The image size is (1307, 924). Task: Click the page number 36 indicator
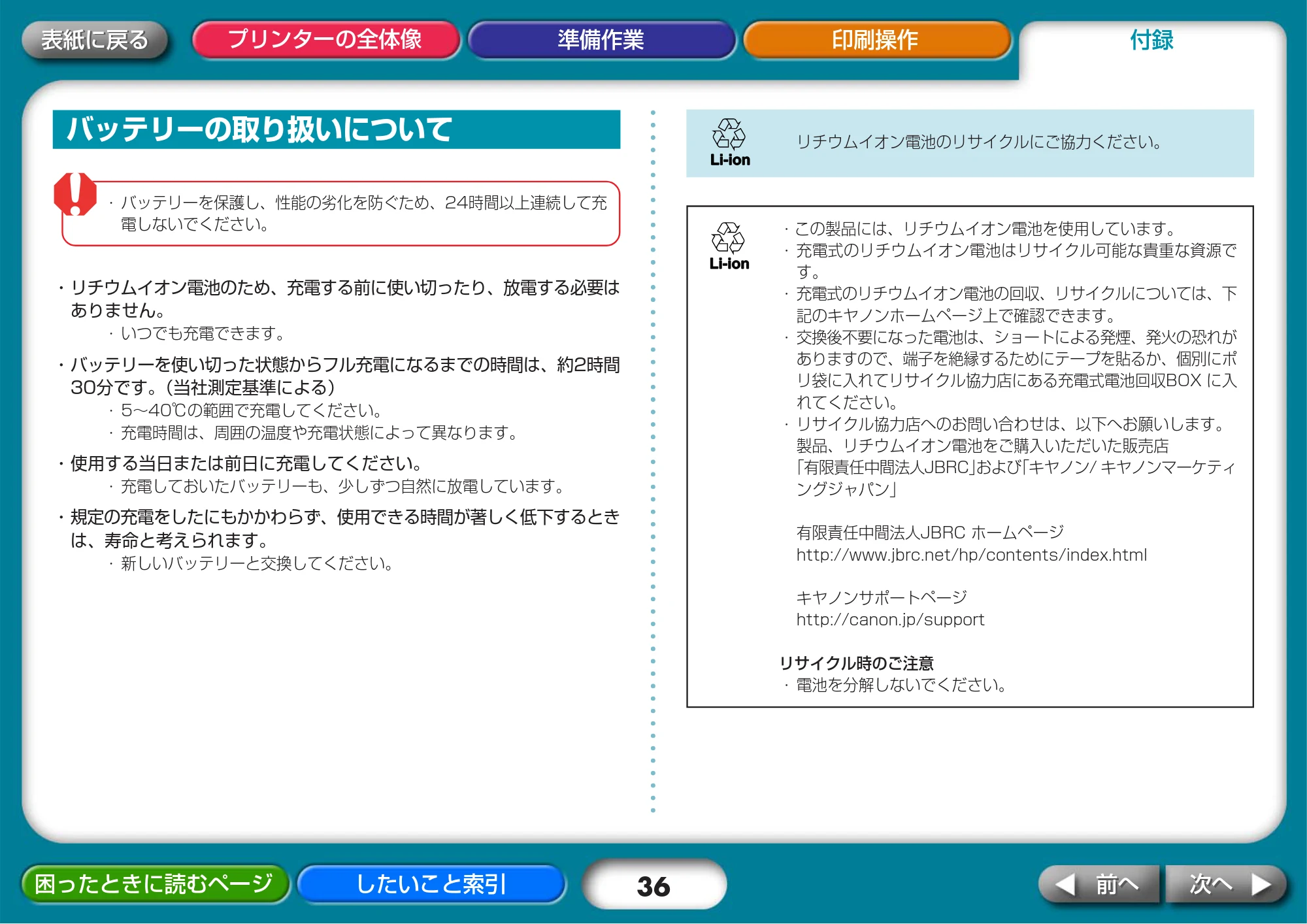pos(653,885)
